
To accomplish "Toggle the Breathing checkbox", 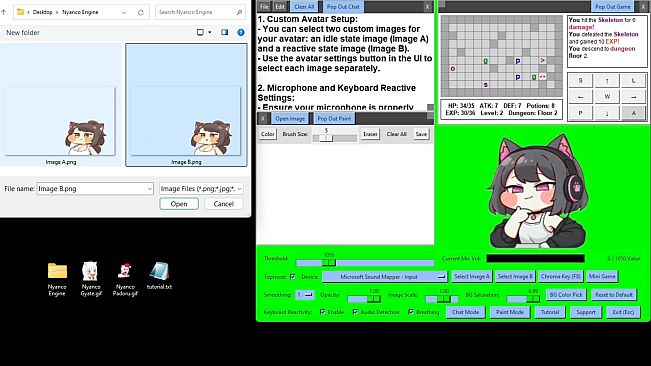I will pyautogui.click(x=411, y=312).
